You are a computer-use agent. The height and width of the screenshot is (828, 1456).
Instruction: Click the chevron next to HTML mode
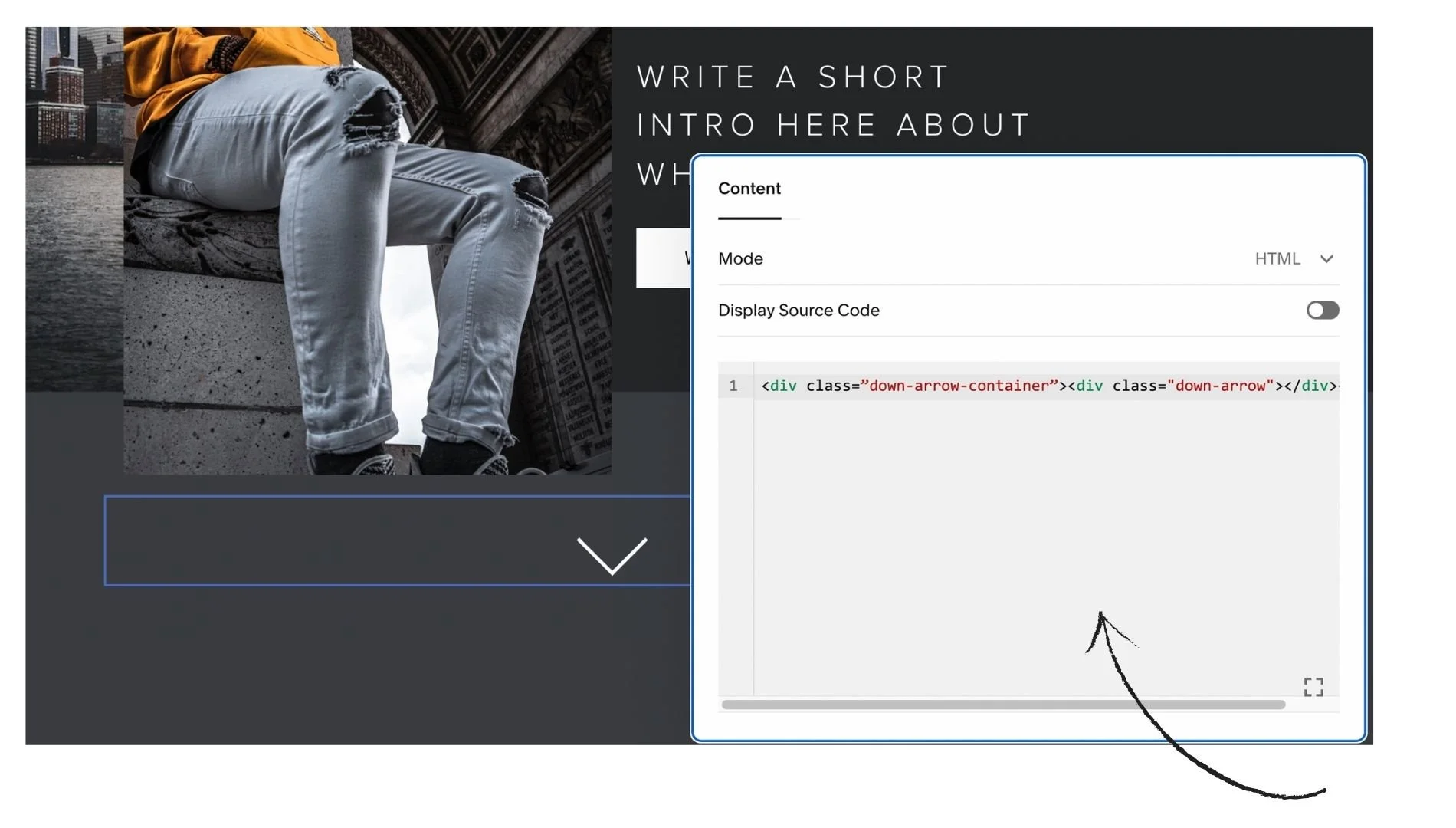click(x=1327, y=259)
